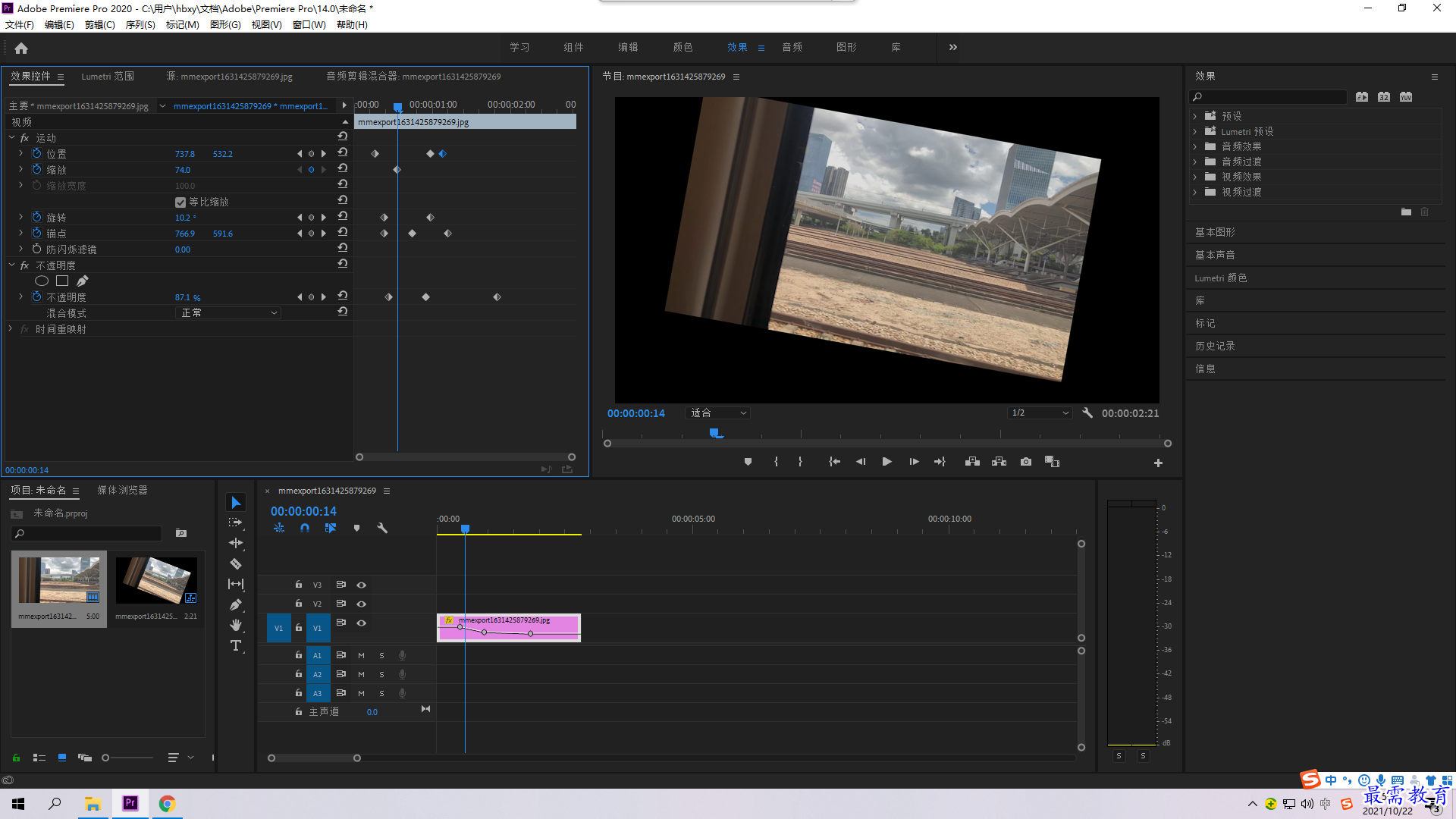Hide track V2 output eye
Image resolution: width=1456 pixels, height=819 pixels.
point(362,604)
